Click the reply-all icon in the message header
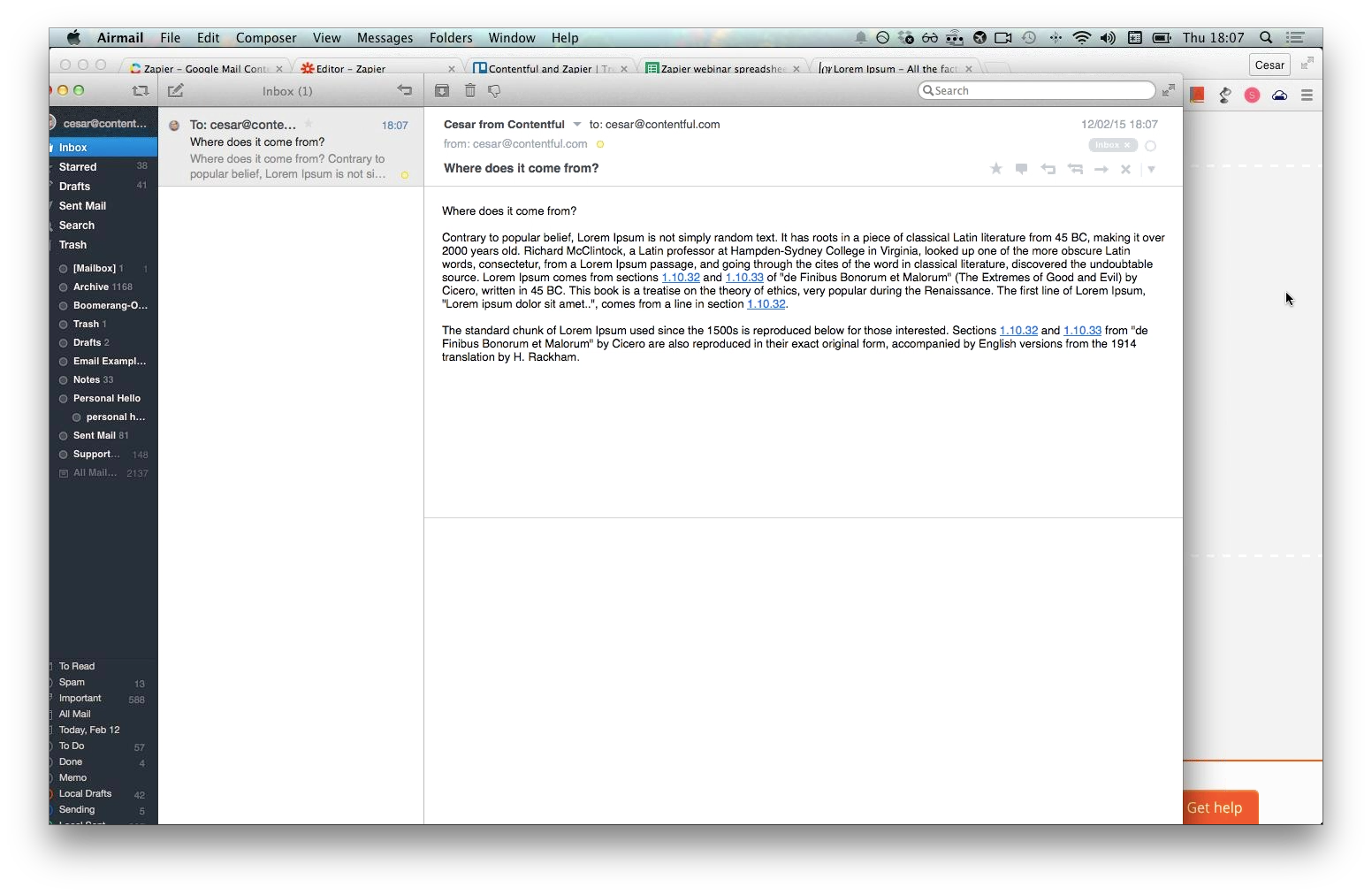This screenshot has height=895, width=1372. pyautogui.click(x=1075, y=169)
